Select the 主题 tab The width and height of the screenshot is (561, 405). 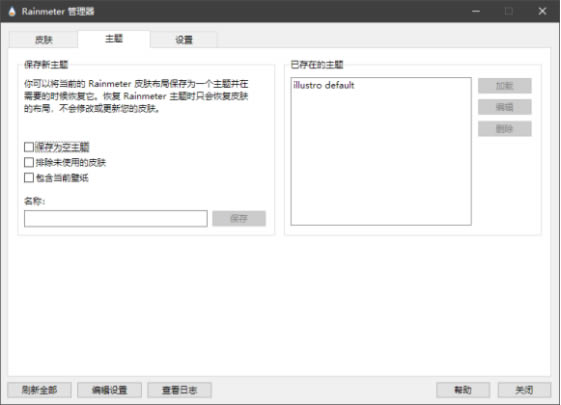(x=114, y=39)
